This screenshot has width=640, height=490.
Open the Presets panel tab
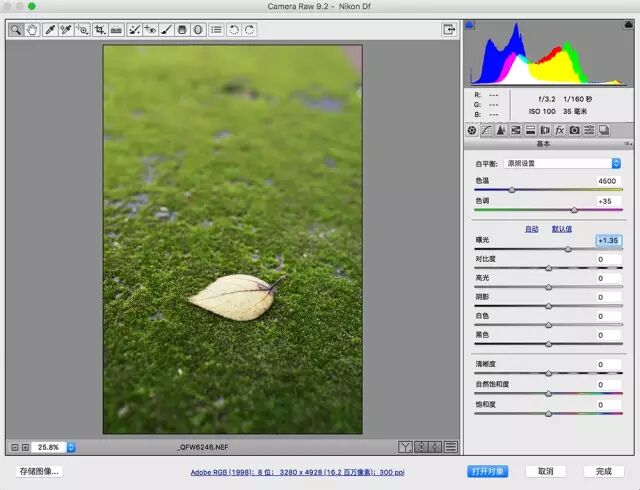(x=589, y=130)
